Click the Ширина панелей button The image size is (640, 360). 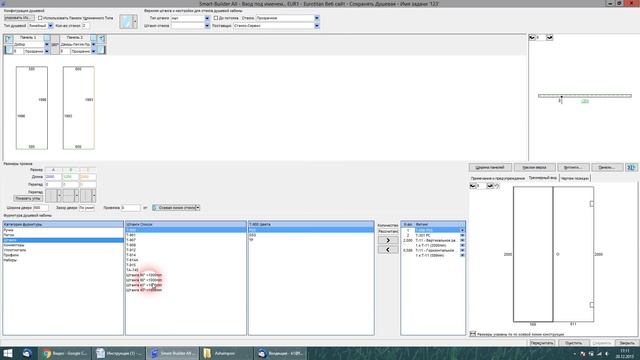pos(490,167)
